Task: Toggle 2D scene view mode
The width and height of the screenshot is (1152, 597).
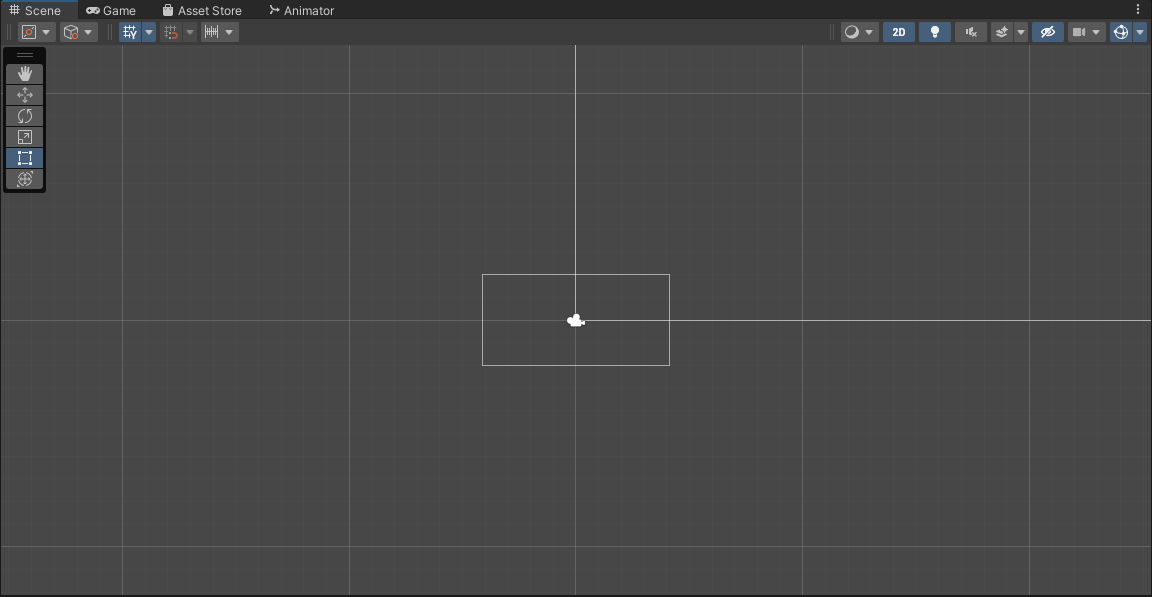Action: click(898, 31)
